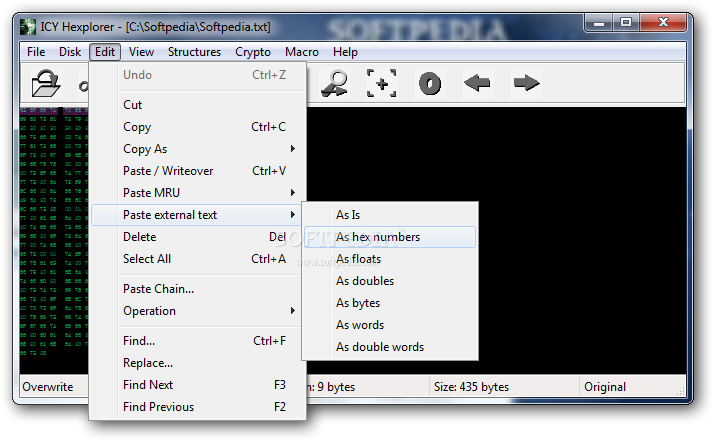Viewport: 714px width, 441px height.
Task: Click the open file folder icon
Action: click(x=46, y=83)
